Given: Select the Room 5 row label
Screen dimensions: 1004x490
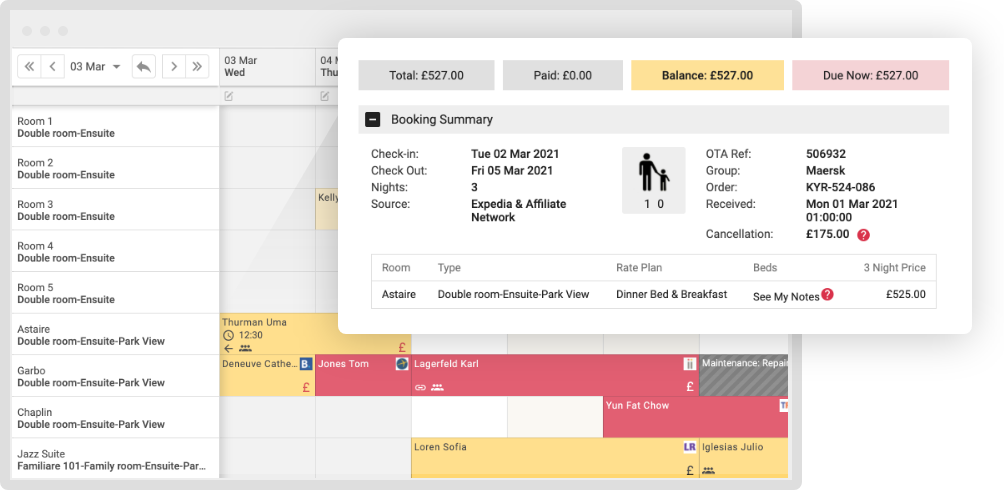Looking at the screenshot, I should point(115,293).
